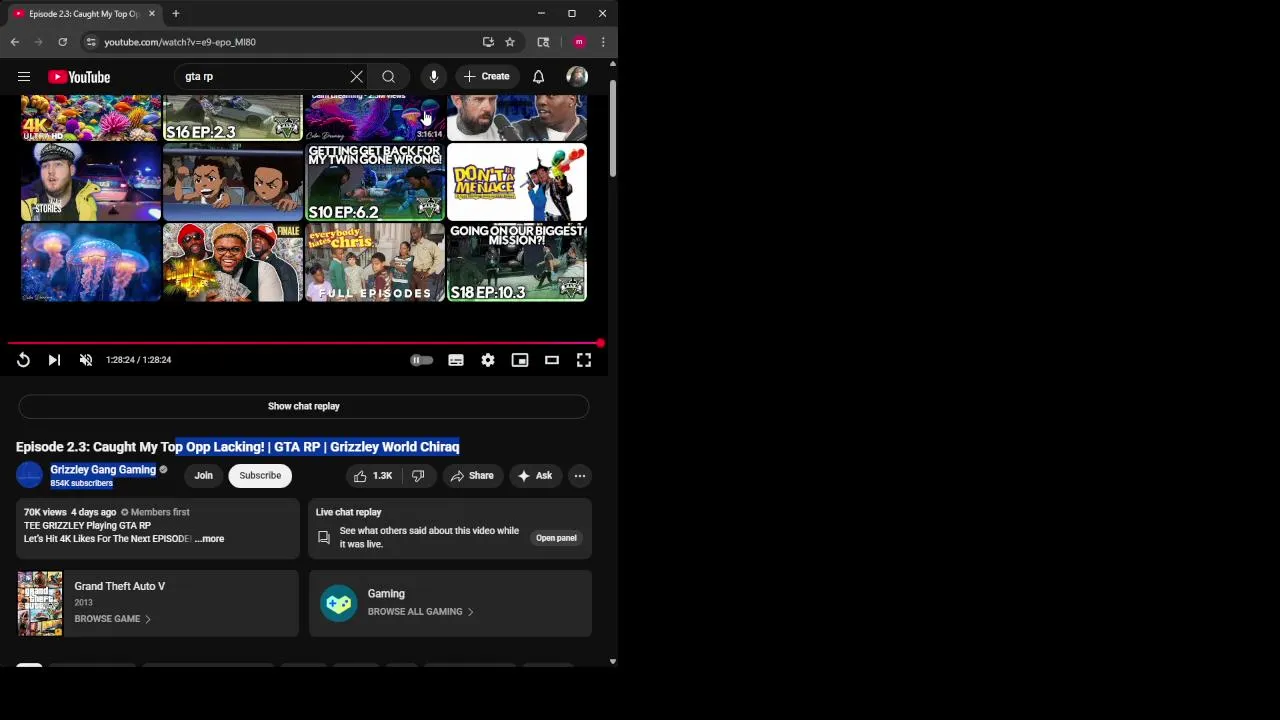Screen dimensions: 1280x720
Task: Open the Don't Be a Menace thumbnail
Action: tap(517, 182)
